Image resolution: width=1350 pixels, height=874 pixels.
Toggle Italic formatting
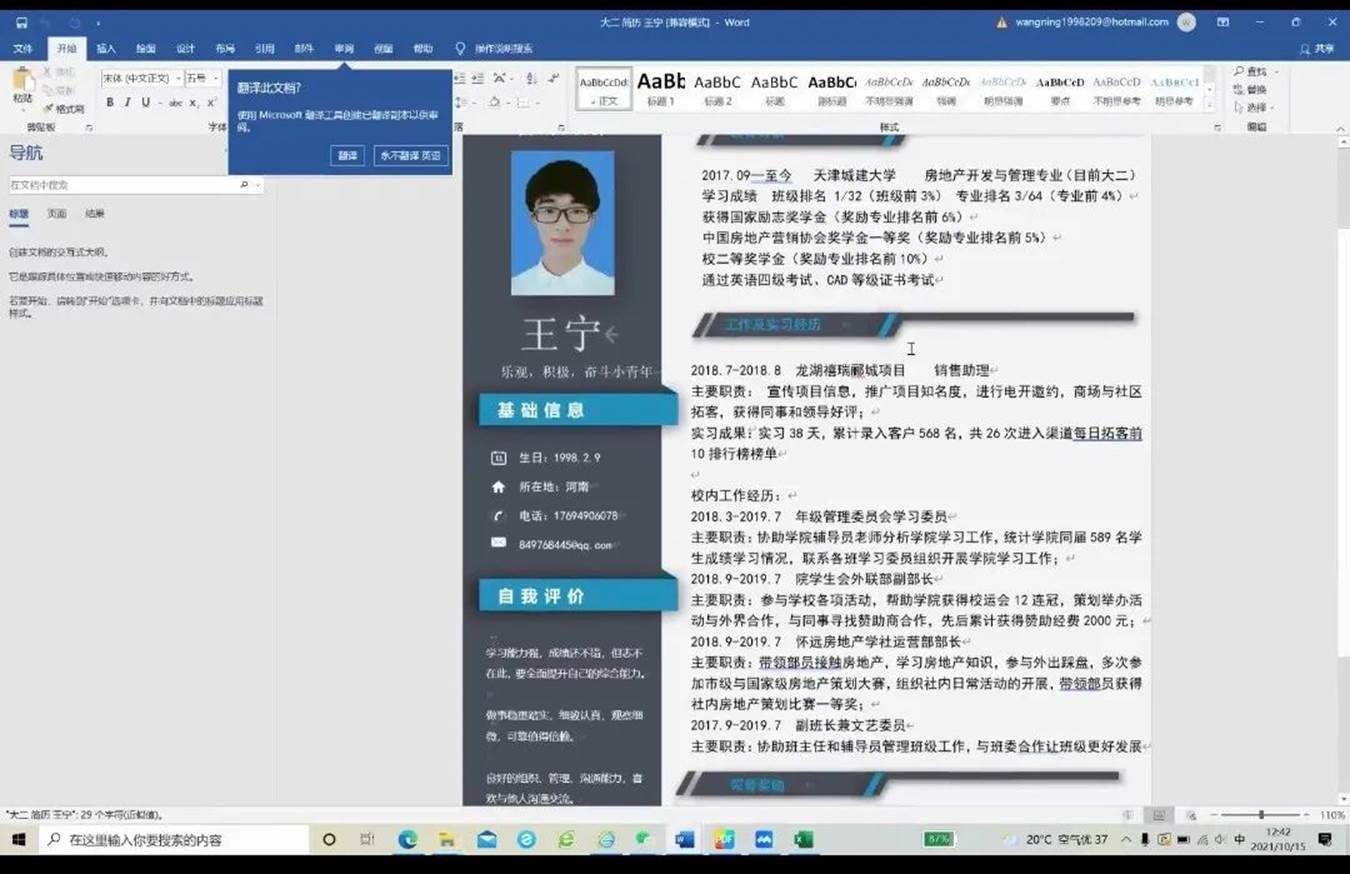point(127,103)
